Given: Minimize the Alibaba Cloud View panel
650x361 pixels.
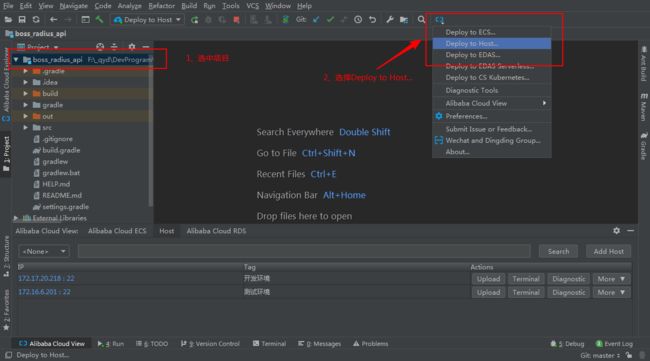Looking at the screenshot, I should pos(631,231).
